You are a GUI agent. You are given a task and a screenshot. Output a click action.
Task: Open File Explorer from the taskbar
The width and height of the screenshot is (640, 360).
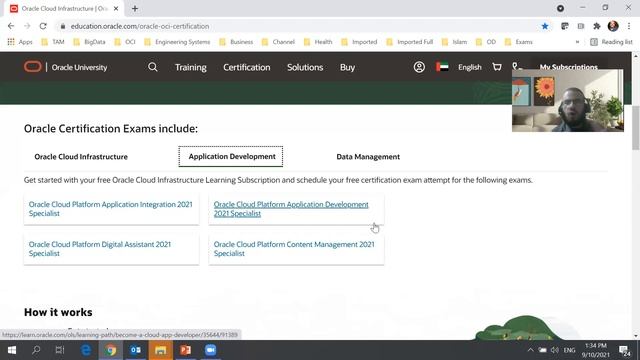pos(160,350)
